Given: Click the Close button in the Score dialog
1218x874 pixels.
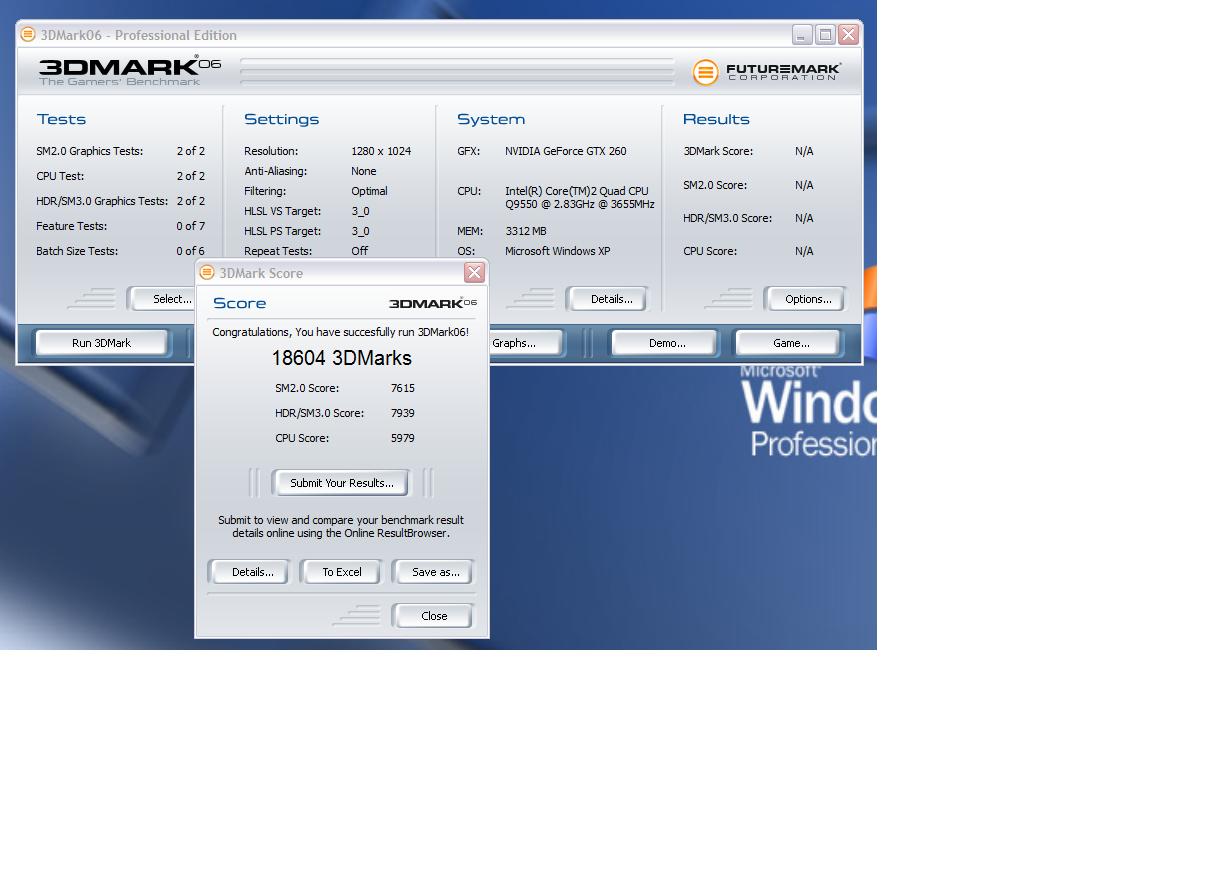Looking at the screenshot, I should point(434,616).
